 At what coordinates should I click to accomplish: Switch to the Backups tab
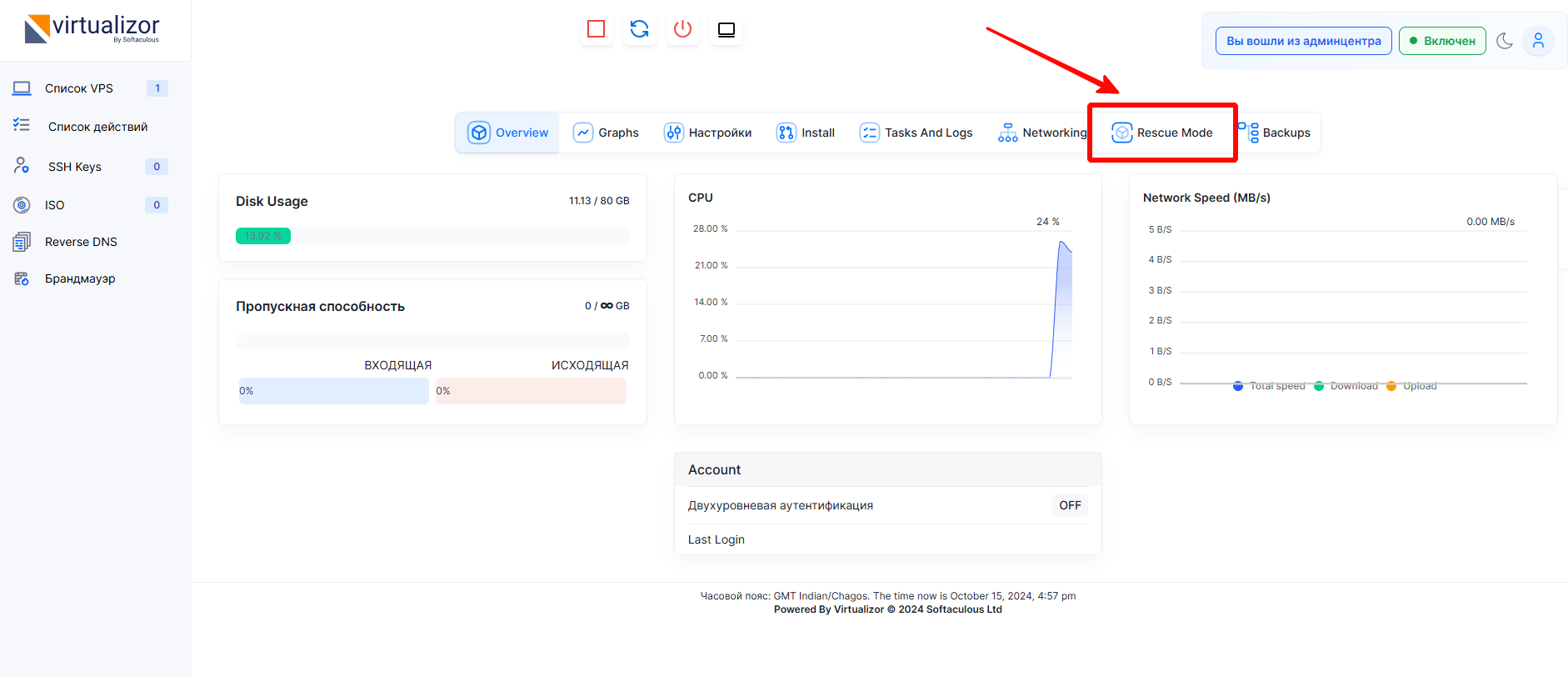click(1274, 133)
